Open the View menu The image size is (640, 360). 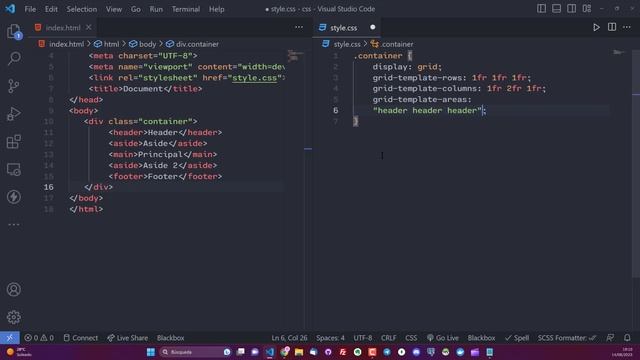click(x=114, y=9)
